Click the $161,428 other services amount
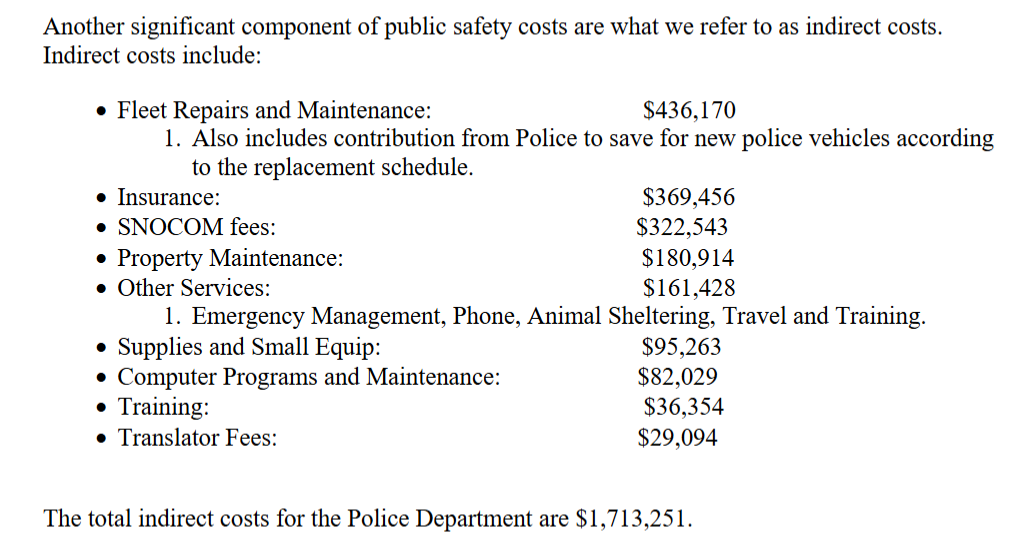Screen dimensions: 1023x545 point(689,288)
